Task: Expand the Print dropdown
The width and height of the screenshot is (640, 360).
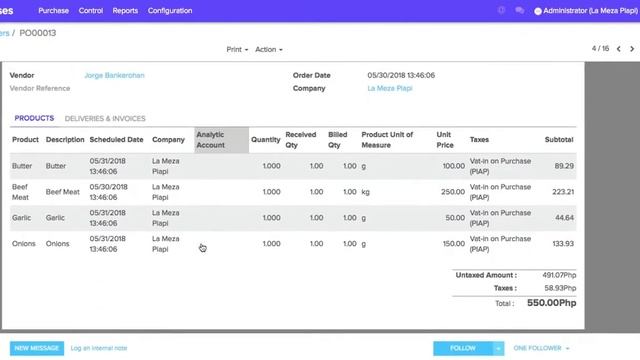Action: coord(237,49)
